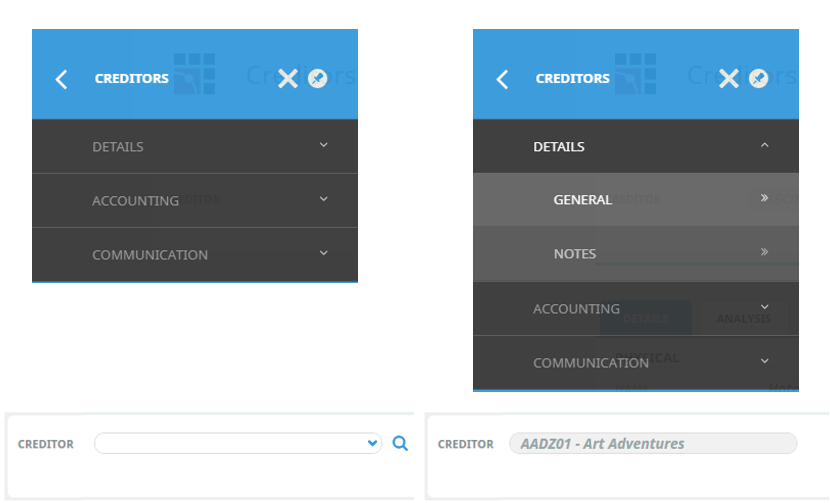Click double-arrow icon beside General
This screenshot has width=830, height=503.
(764, 199)
